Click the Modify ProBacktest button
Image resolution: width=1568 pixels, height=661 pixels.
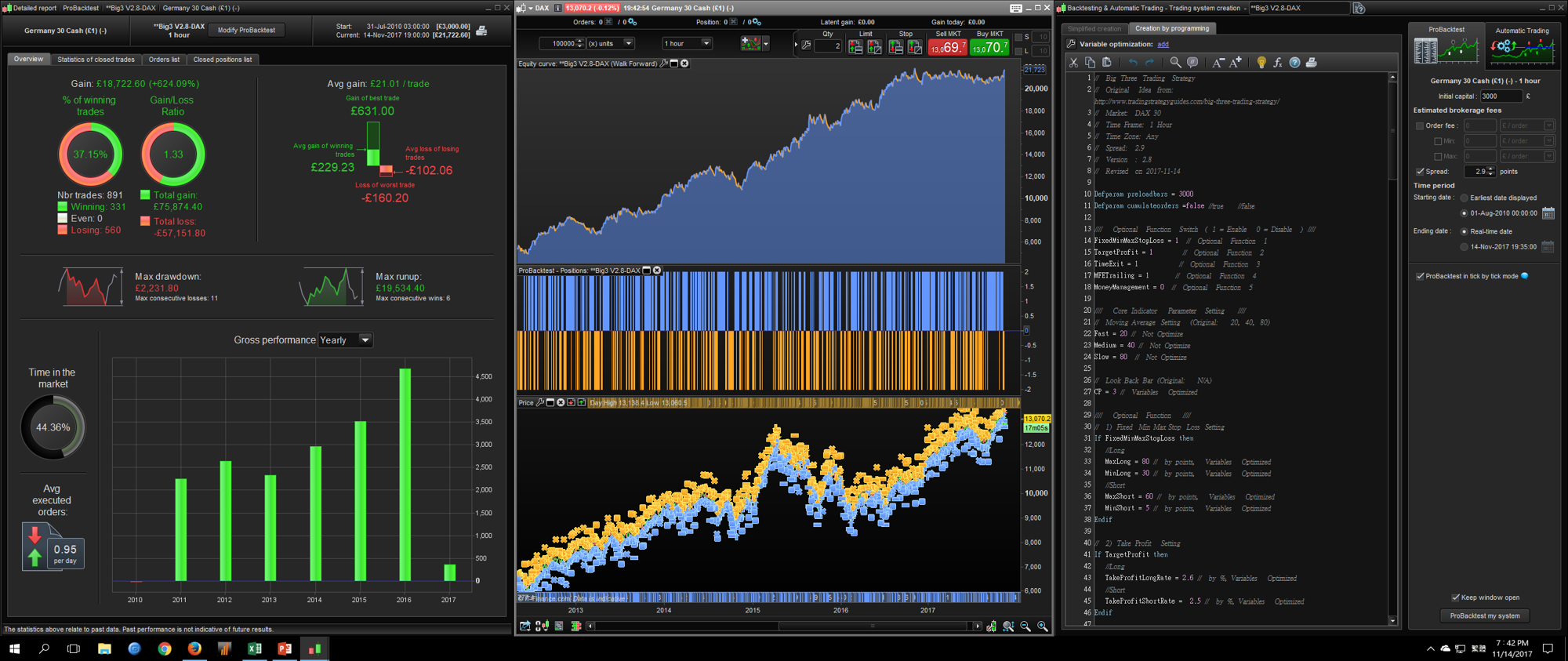246,31
